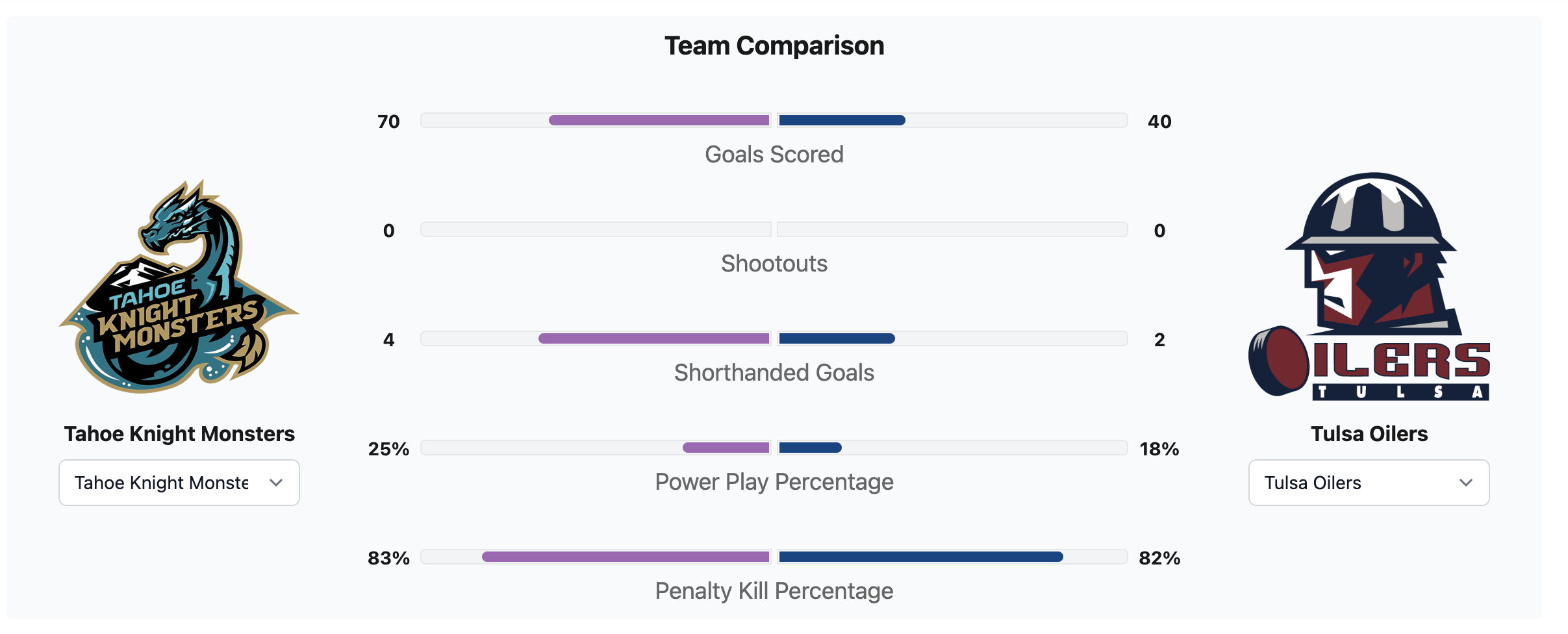The height and width of the screenshot is (634, 1568).
Task: Click the purple Goals Scored bar
Action: pyautogui.click(x=659, y=120)
